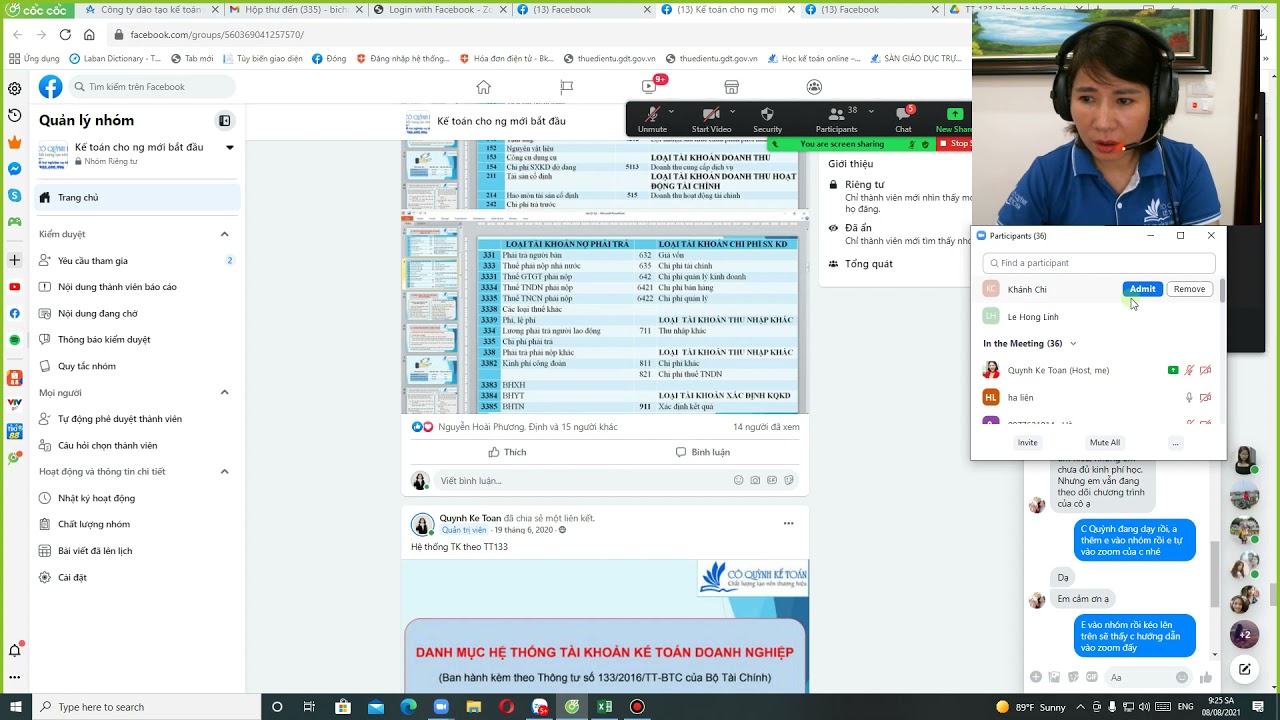The height and width of the screenshot is (720, 1280).
Task: Open Messenger in Coc Coc sidebar
Action: (14, 169)
